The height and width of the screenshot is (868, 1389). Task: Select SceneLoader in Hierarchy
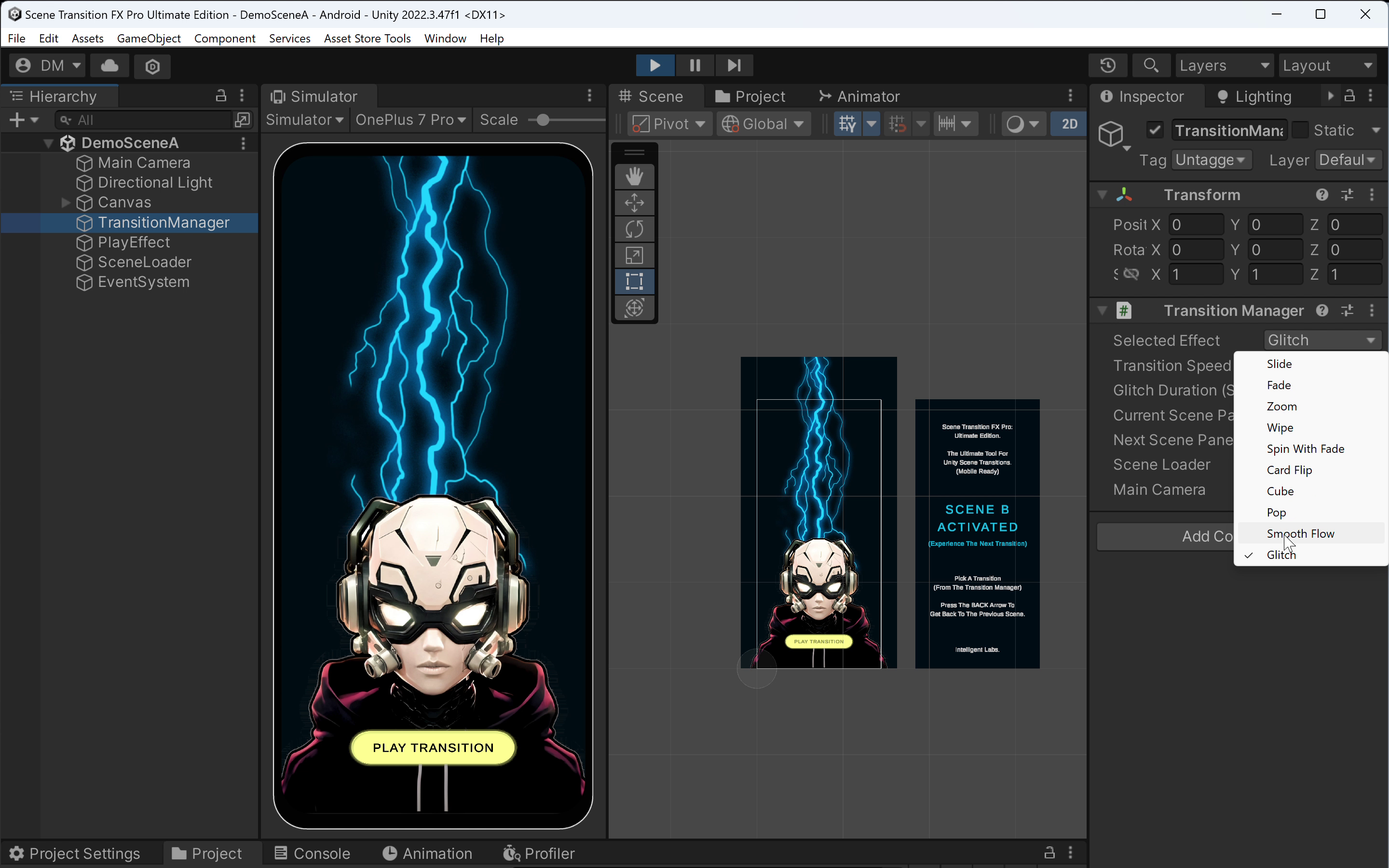tap(145, 262)
